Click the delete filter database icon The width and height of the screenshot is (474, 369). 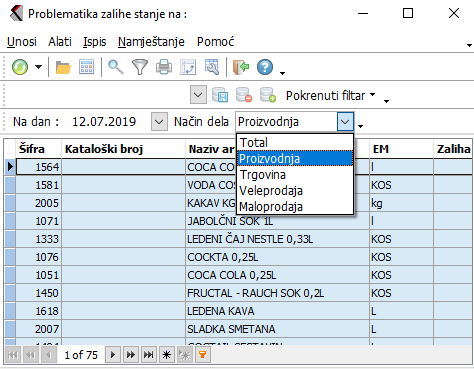[x=244, y=95]
